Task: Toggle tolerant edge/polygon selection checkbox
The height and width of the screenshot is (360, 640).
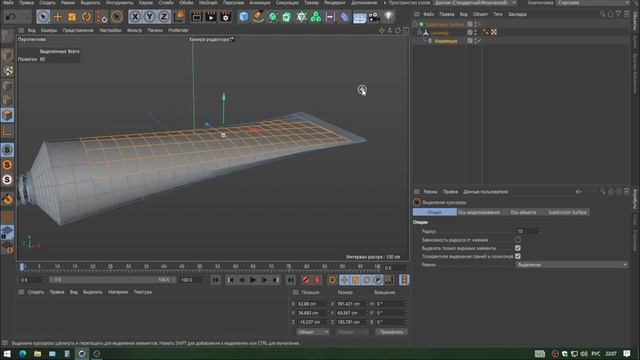Action: tap(518, 256)
